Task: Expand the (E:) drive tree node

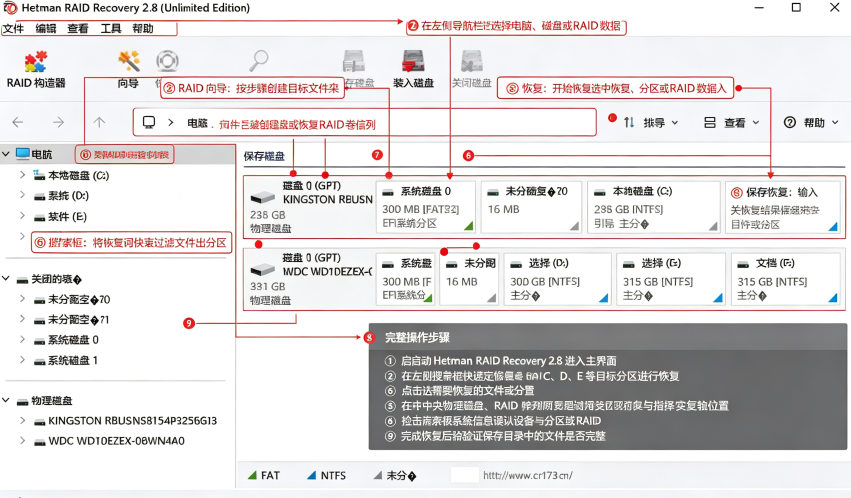Action: click(x=22, y=216)
